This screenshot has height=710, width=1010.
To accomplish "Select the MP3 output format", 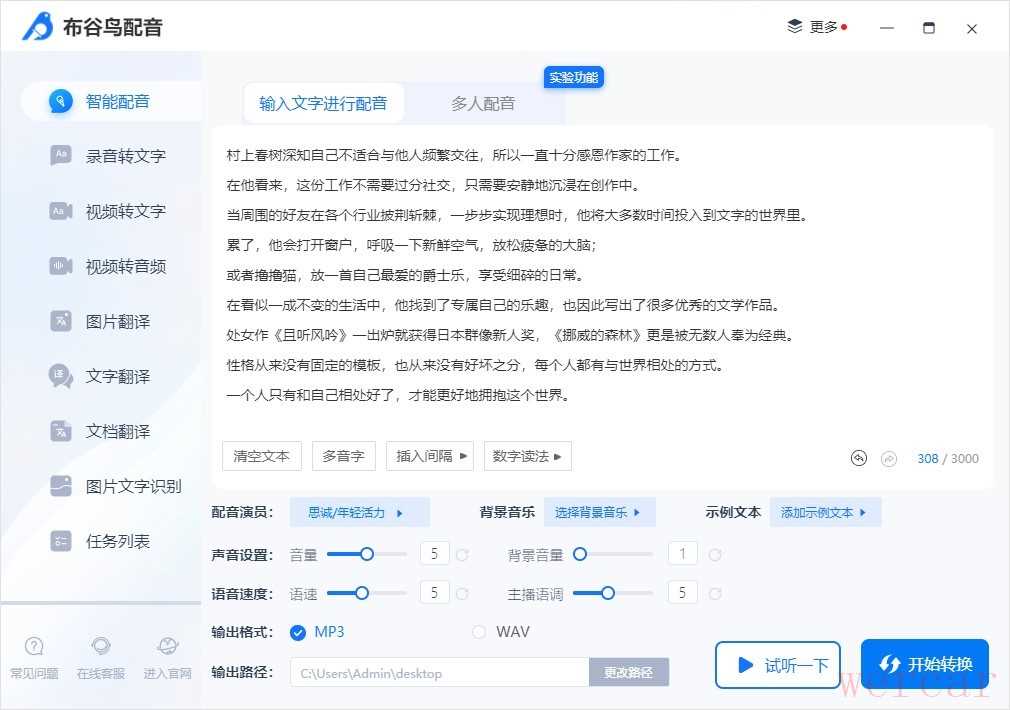I will tap(298, 632).
